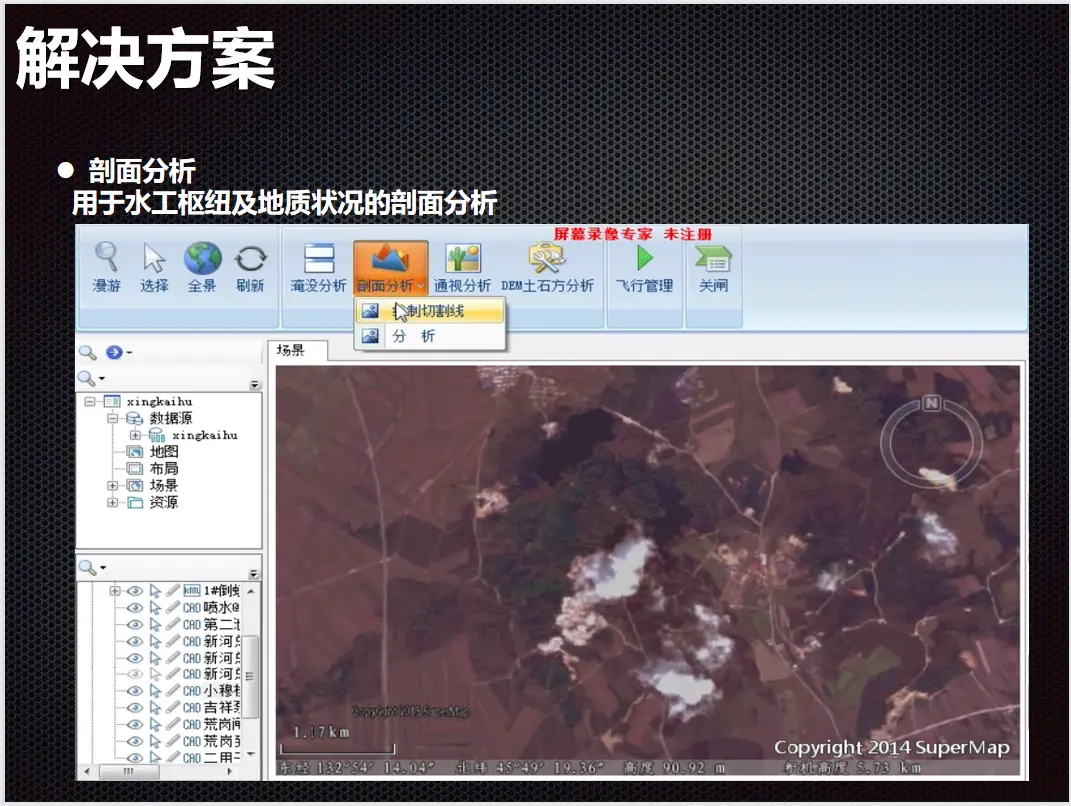The image size is (1071, 806).
Task: Toggle selectable arrow on the 1#倒 layer
Action: [x=155, y=591]
